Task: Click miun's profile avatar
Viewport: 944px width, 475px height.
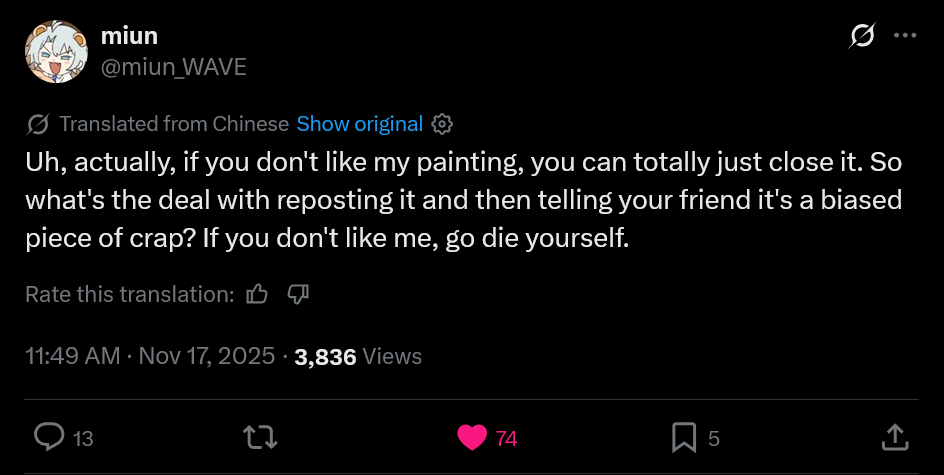Action: (x=53, y=52)
